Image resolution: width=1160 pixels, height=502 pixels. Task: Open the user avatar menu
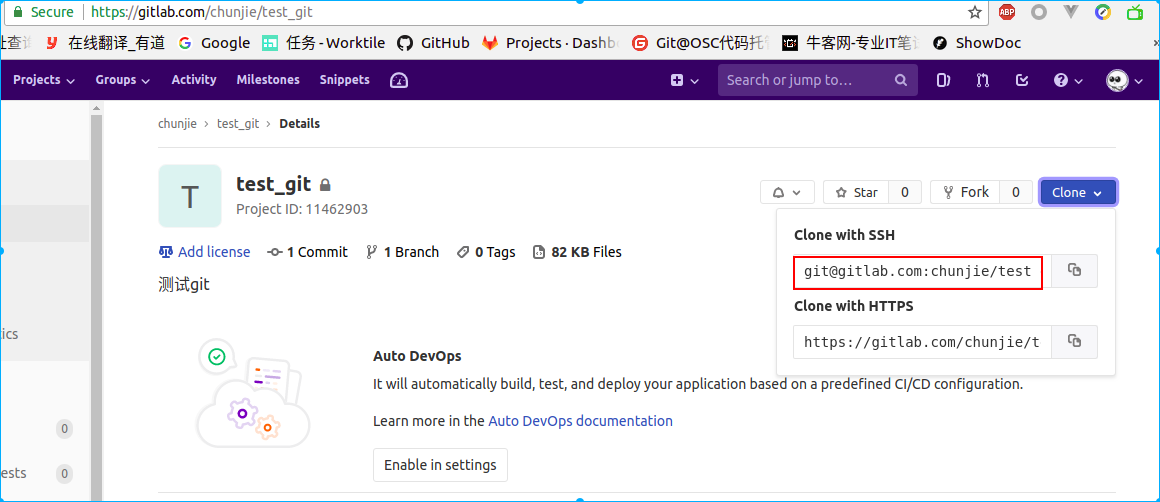coord(1124,80)
